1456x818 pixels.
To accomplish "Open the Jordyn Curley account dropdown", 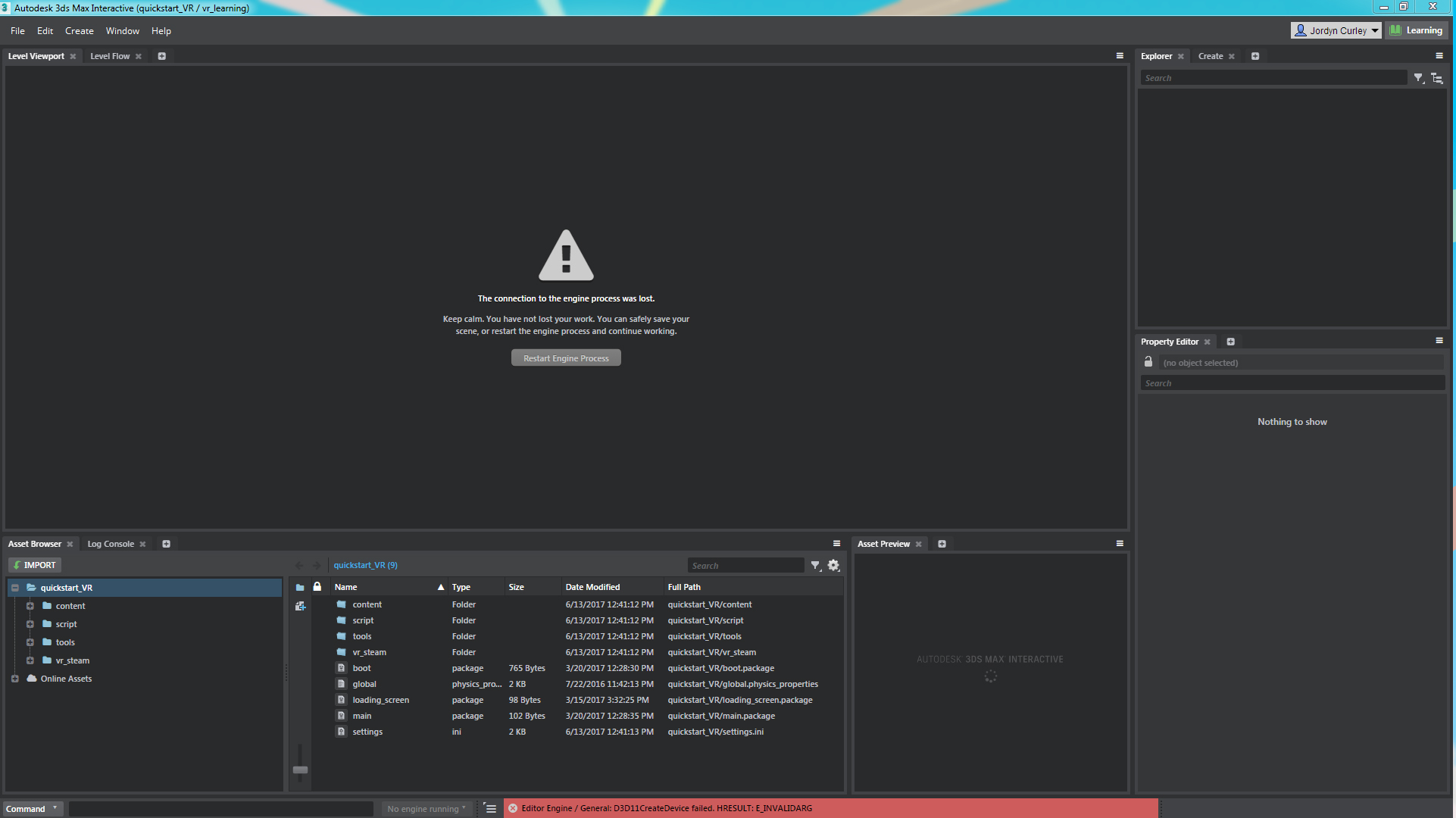I will [x=1336, y=30].
